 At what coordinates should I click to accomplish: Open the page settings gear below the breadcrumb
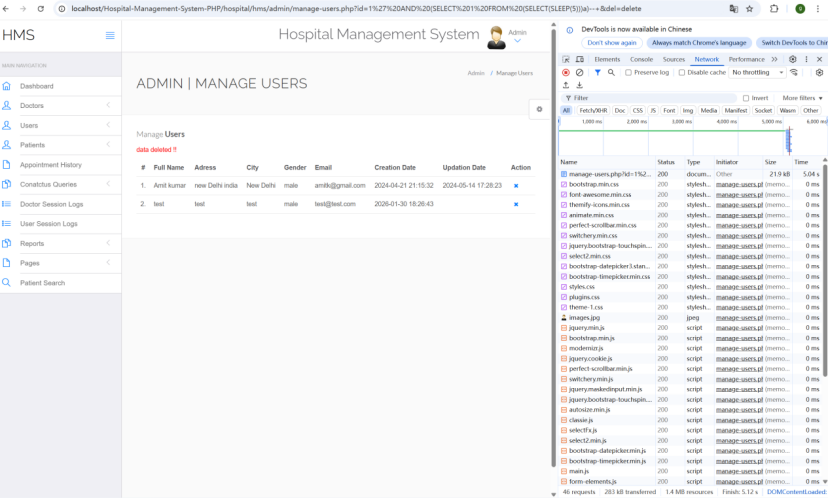(x=539, y=109)
